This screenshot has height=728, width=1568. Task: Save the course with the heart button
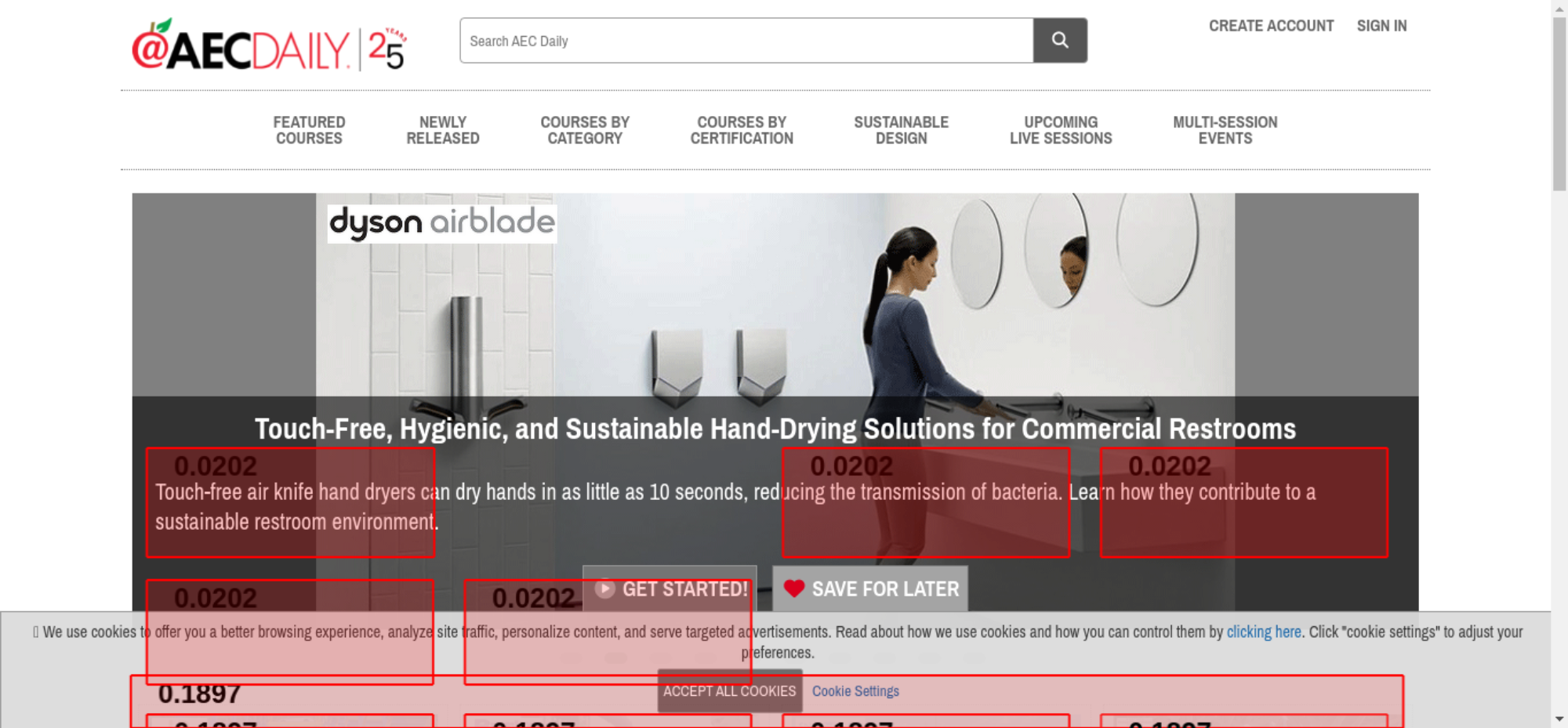(870, 589)
